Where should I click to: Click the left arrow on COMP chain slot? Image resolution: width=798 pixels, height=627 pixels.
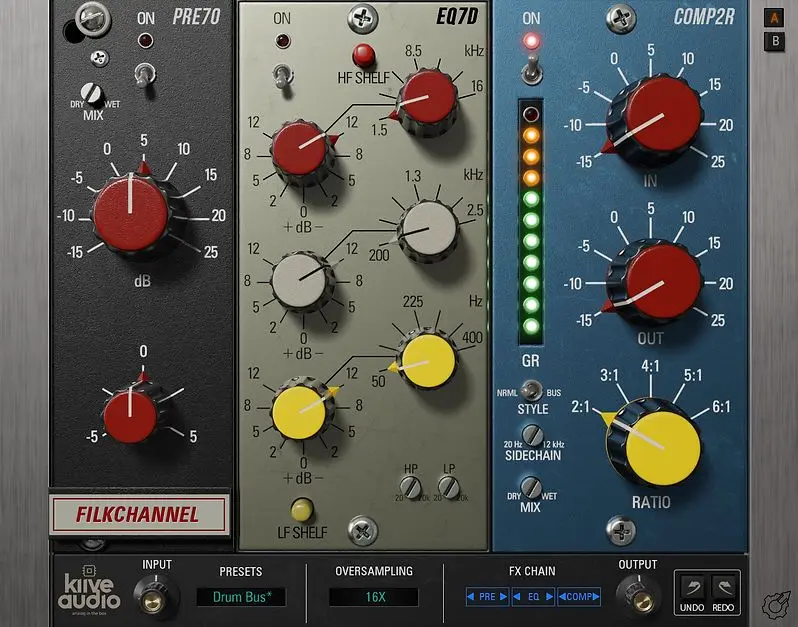coord(562,596)
